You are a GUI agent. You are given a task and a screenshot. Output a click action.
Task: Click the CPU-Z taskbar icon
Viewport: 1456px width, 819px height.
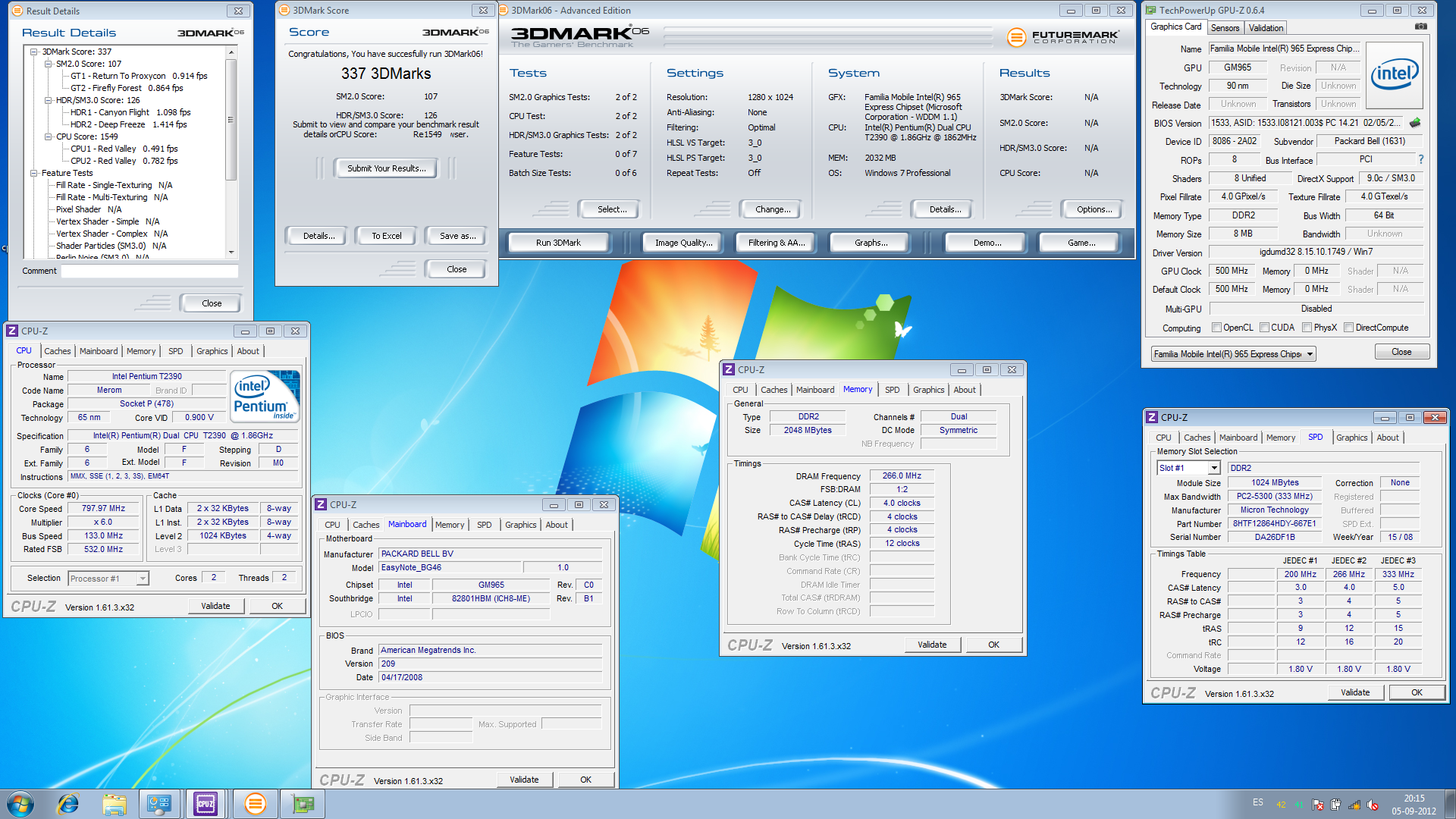pyautogui.click(x=206, y=804)
